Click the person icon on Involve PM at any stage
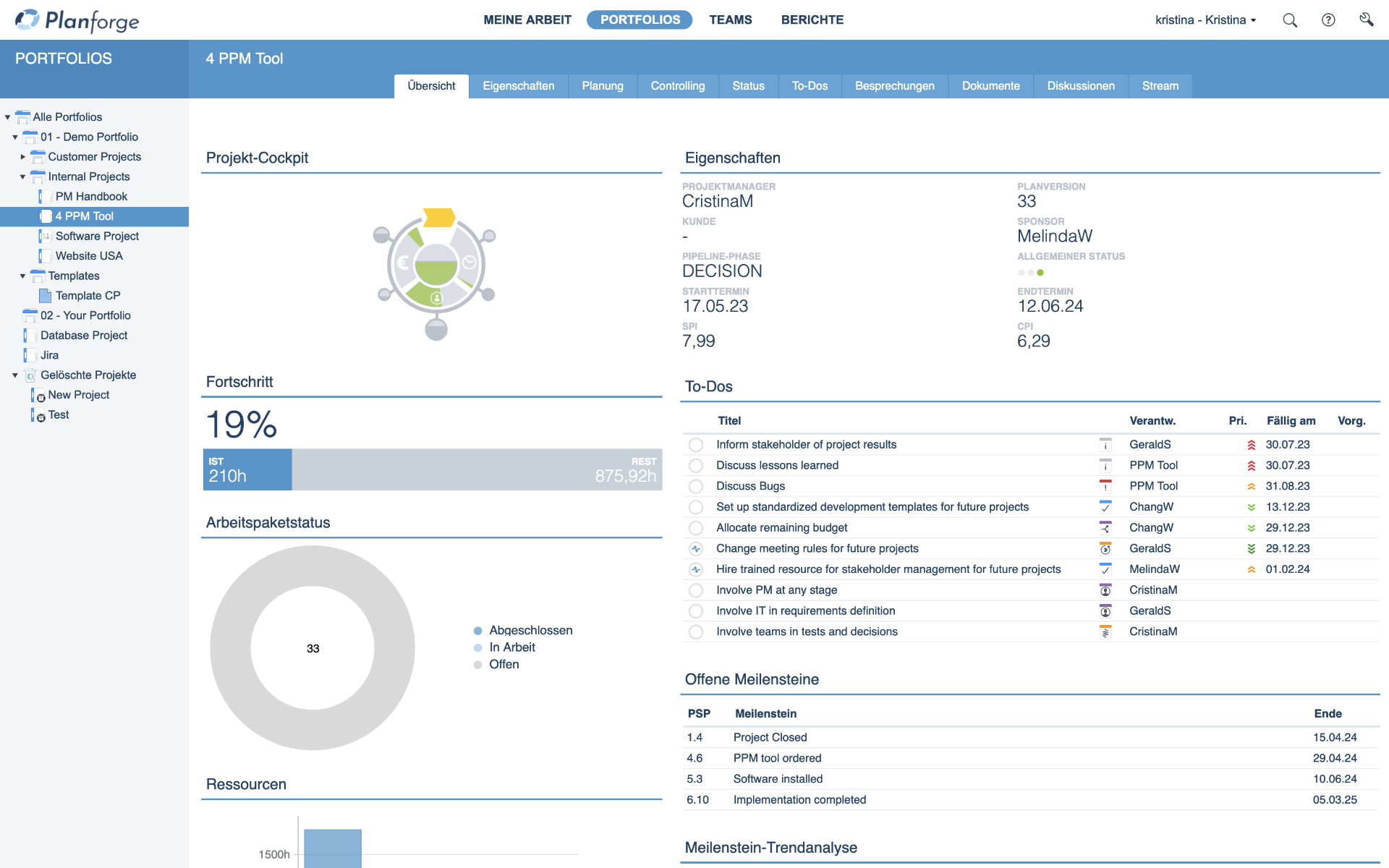 tap(1105, 590)
